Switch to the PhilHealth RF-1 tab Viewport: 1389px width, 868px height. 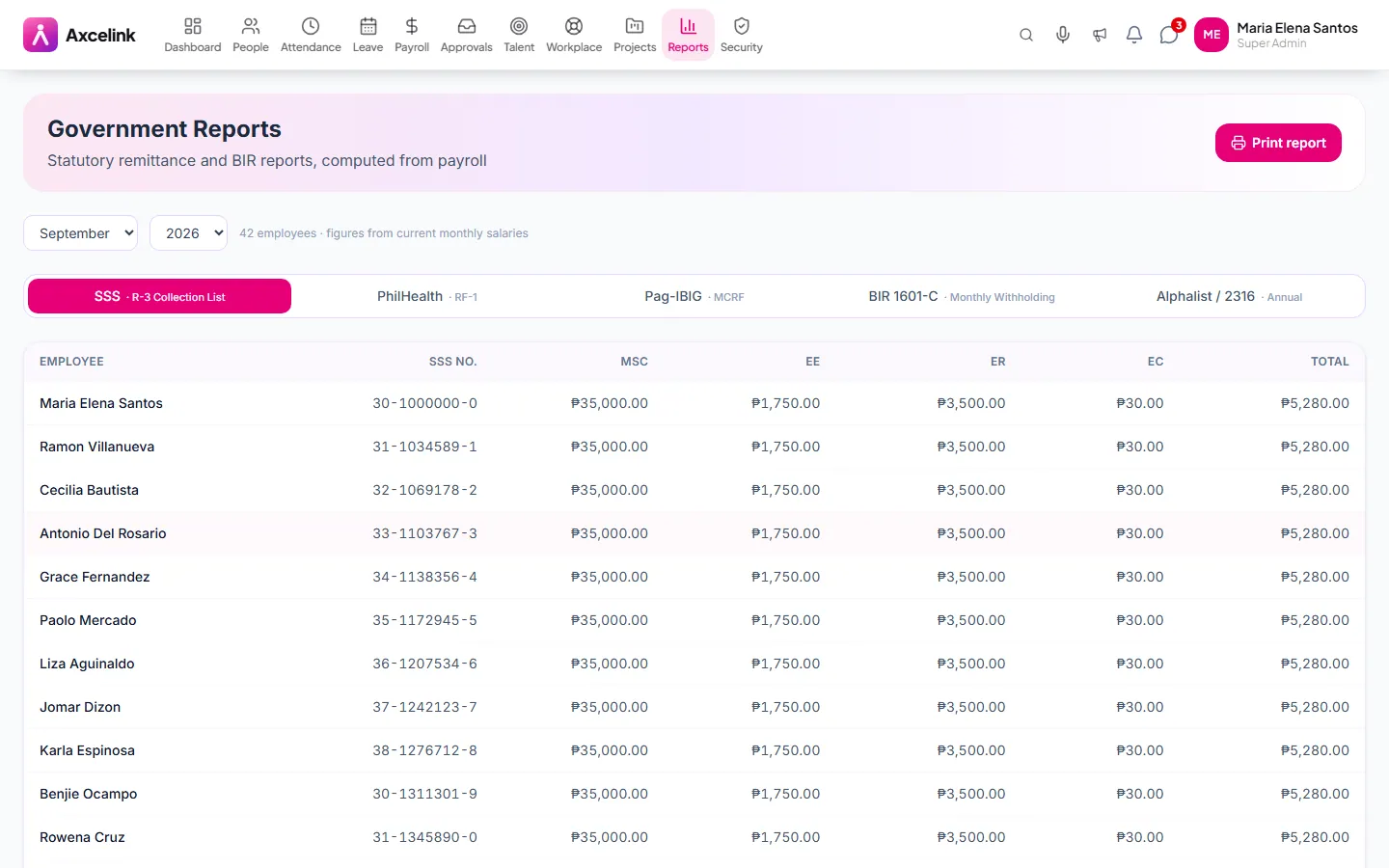pyautogui.click(x=427, y=296)
